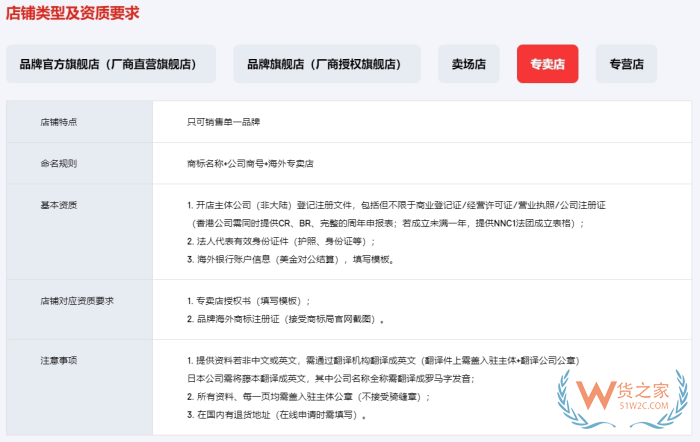Select the 品牌官方旗舰店（厂商直营旗舰店） tab

(111, 64)
